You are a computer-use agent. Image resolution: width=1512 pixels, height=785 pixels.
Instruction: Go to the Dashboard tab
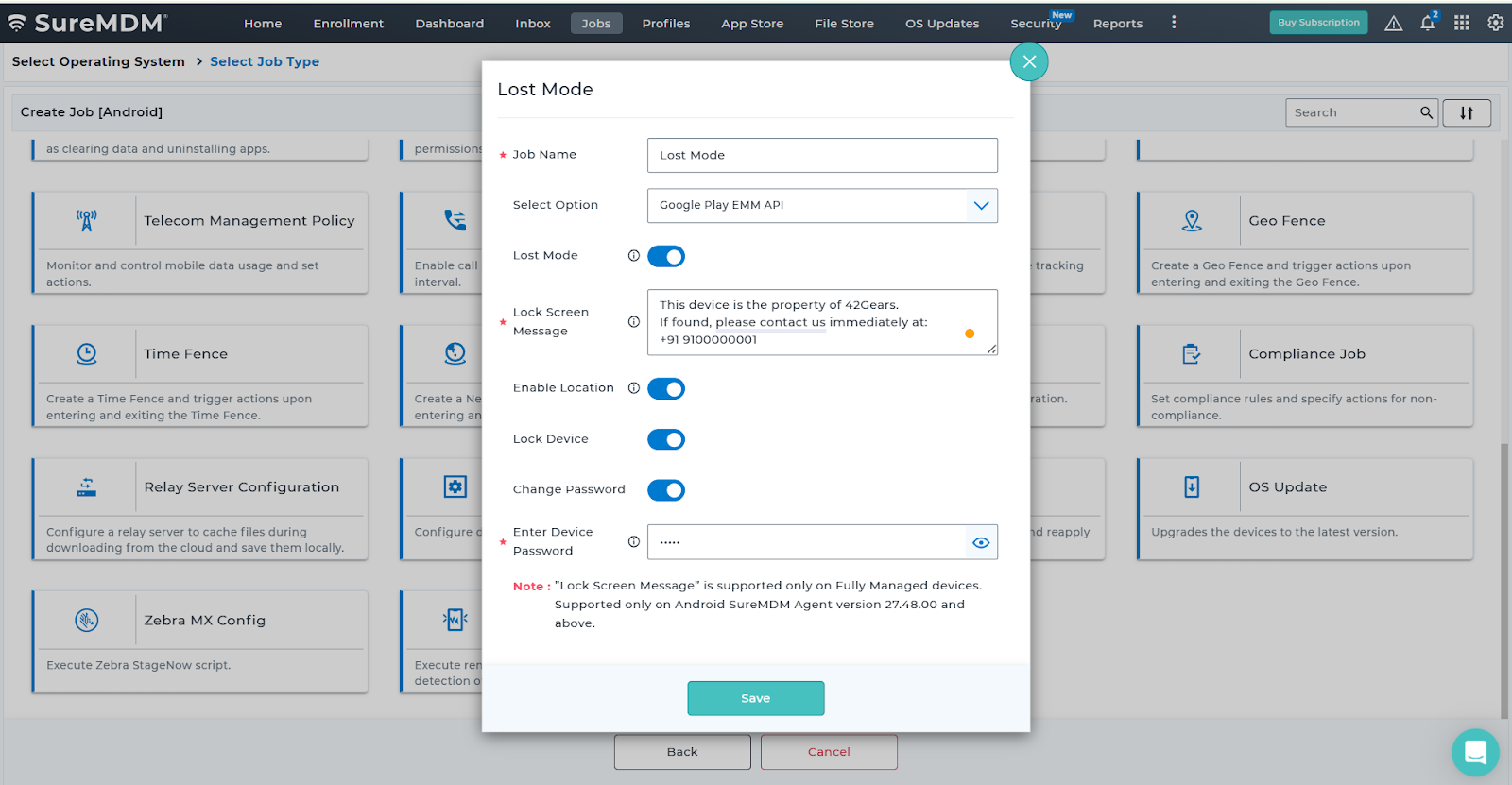[449, 24]
